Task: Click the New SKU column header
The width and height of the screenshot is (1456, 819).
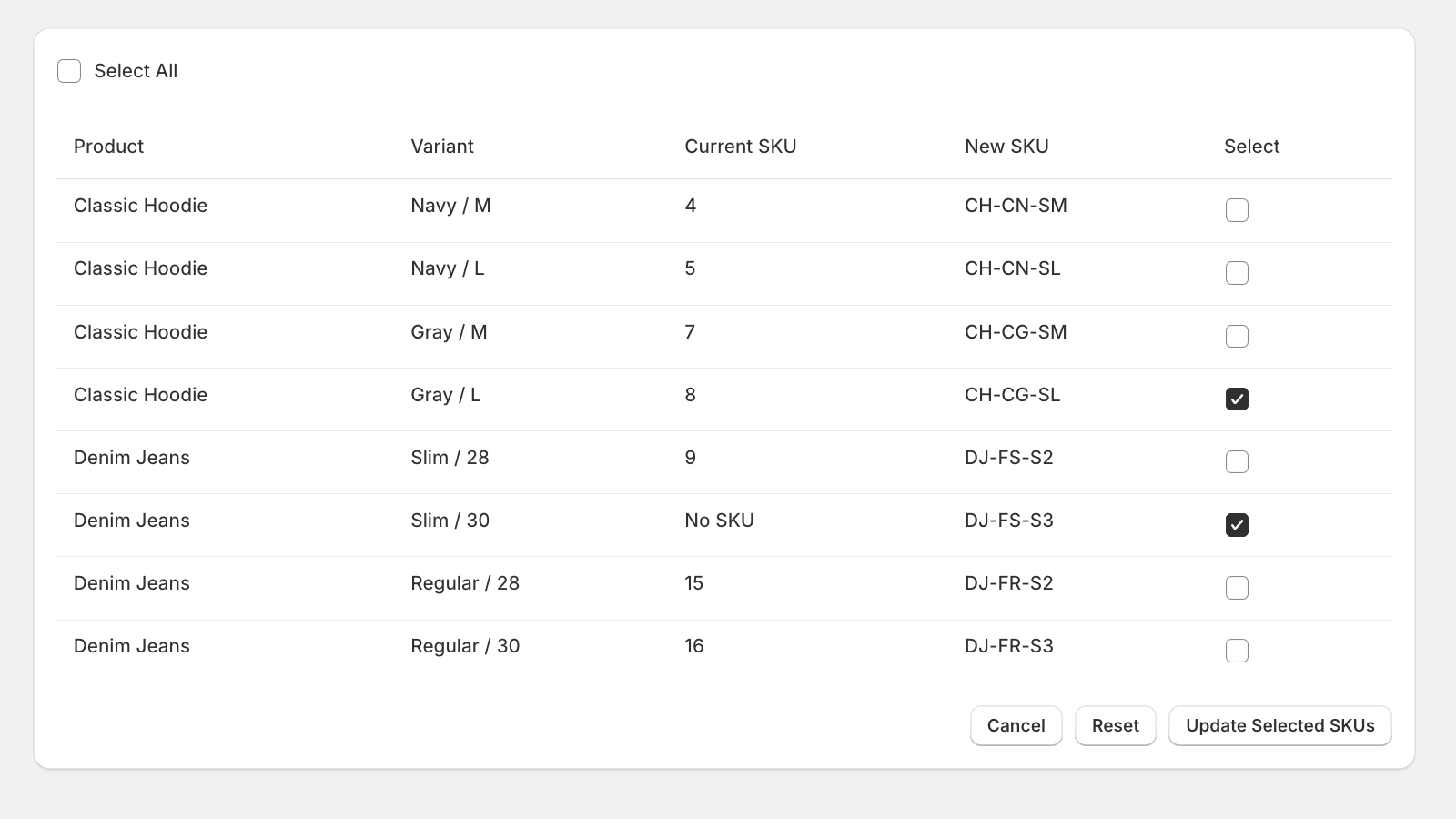Action: [1006, 147]
